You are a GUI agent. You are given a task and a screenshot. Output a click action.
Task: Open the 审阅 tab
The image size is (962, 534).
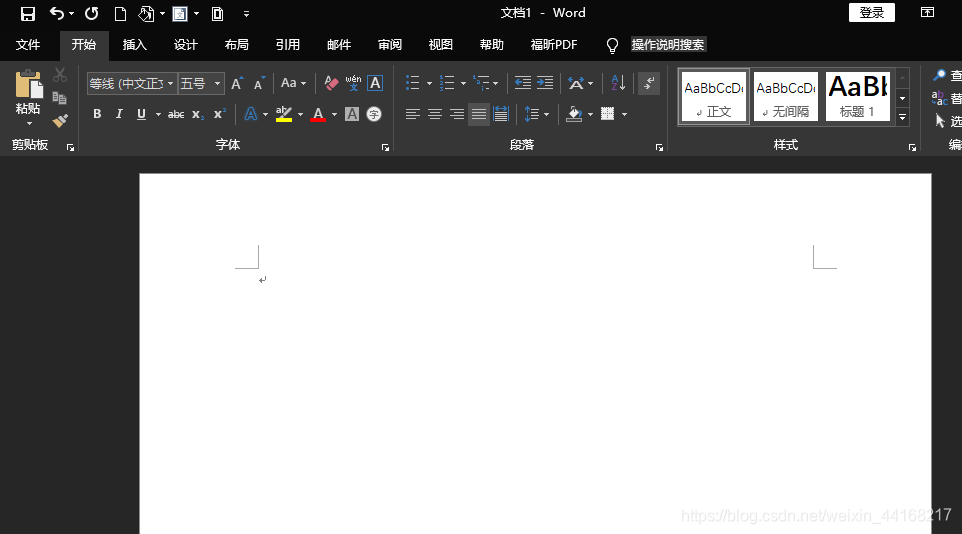click(390, 45)
